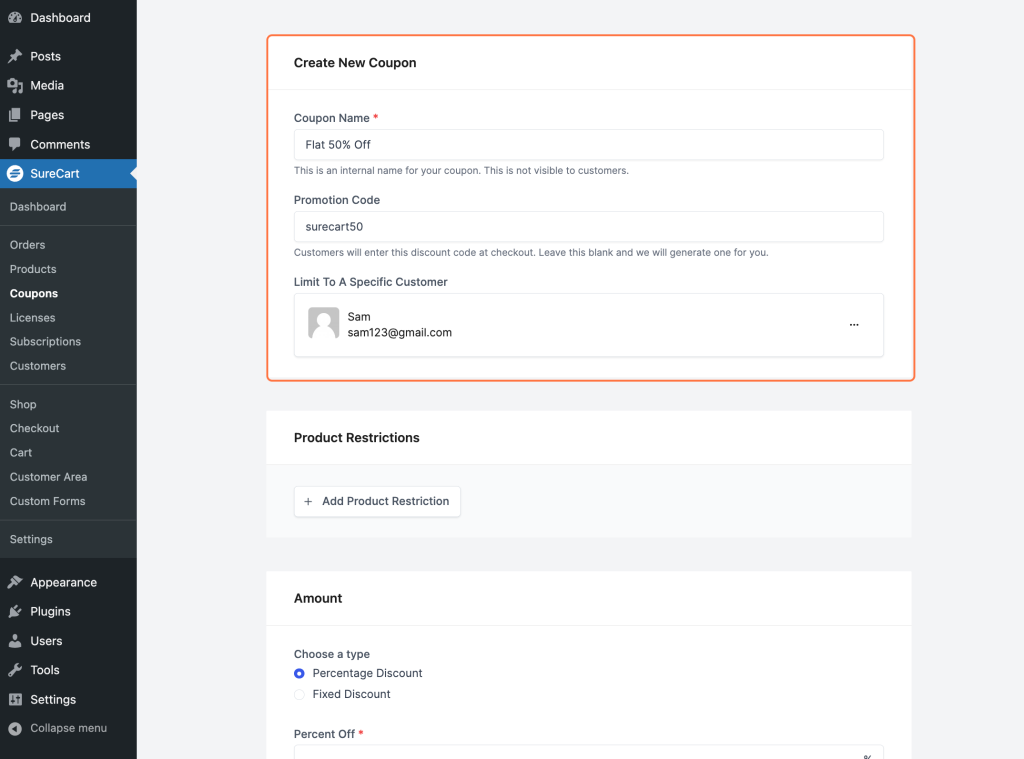This screenshot has width=1024, height=759.
Task: Click the Dashboard gauge icon in sidebar
Action: click(x=15, y=18)
